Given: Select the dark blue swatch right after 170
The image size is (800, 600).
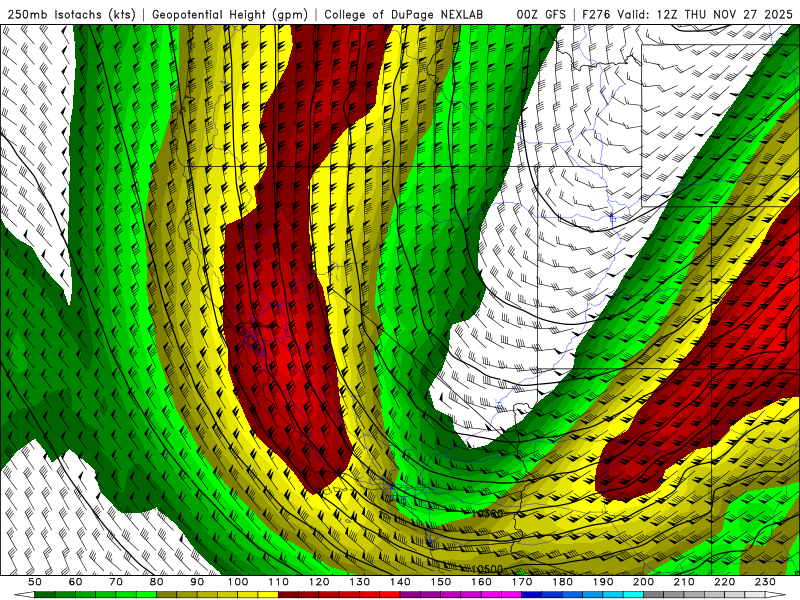Looking at the screenshot, I should (532, 594).
